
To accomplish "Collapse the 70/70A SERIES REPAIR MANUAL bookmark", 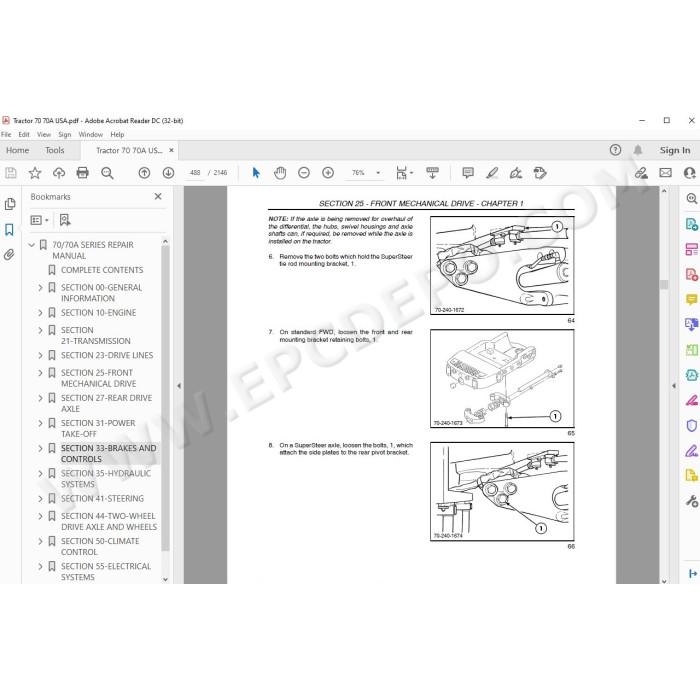I will (32, 245).
